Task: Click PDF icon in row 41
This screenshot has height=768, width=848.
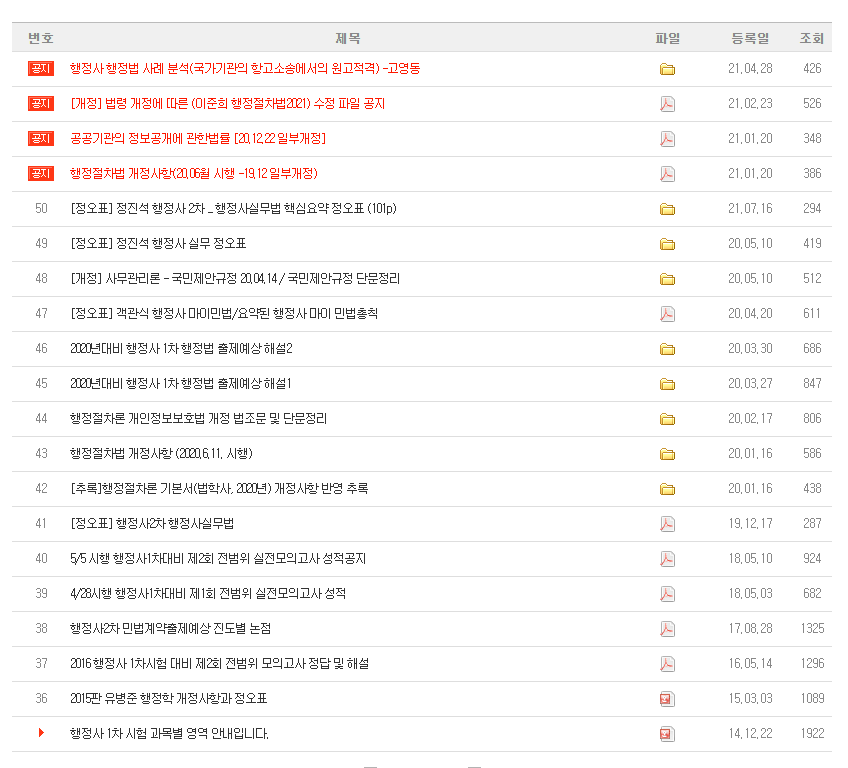Action: click(x=667, y=524)
